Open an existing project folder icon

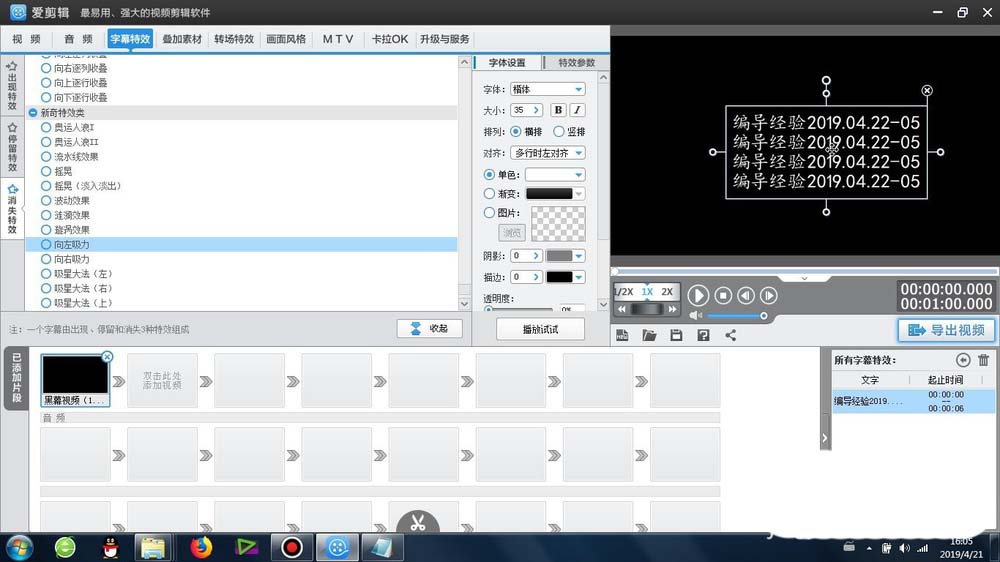649,335
